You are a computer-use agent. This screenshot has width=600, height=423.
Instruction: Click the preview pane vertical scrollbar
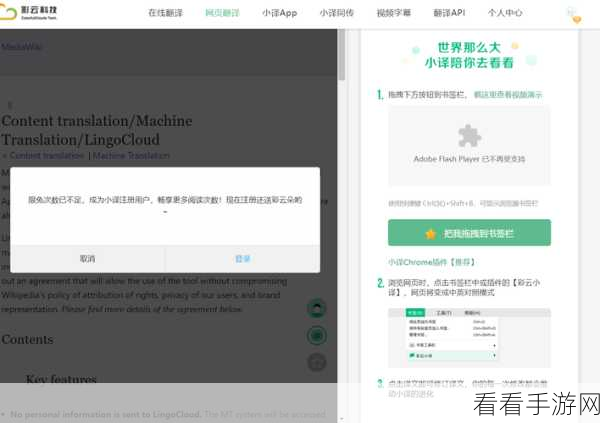[342, 56]
